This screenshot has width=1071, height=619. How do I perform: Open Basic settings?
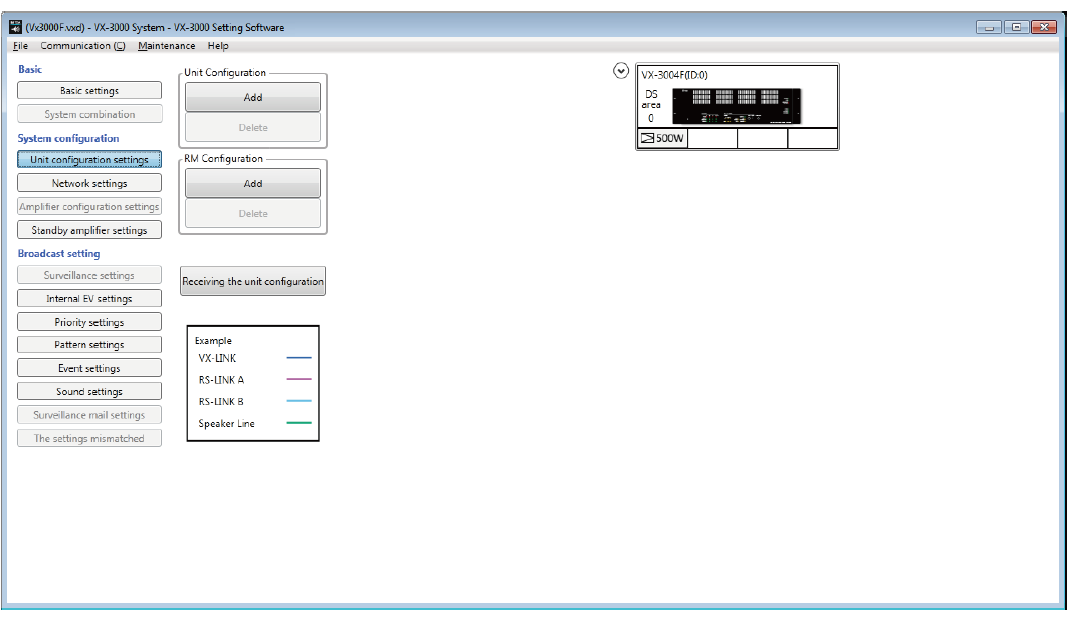[89, 90]
